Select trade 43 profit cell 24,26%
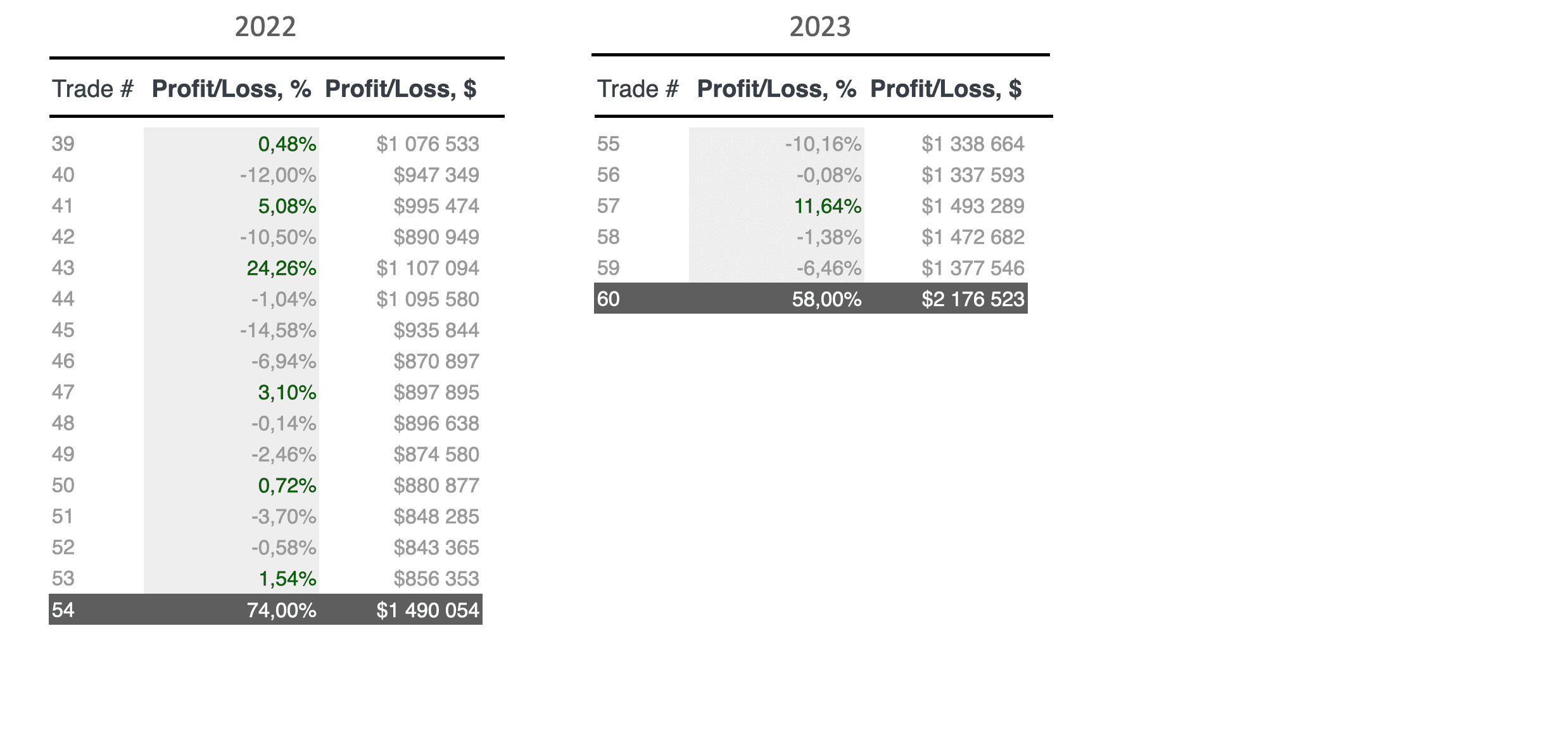This screenshot has height=754, width=1568. (281, 268)
